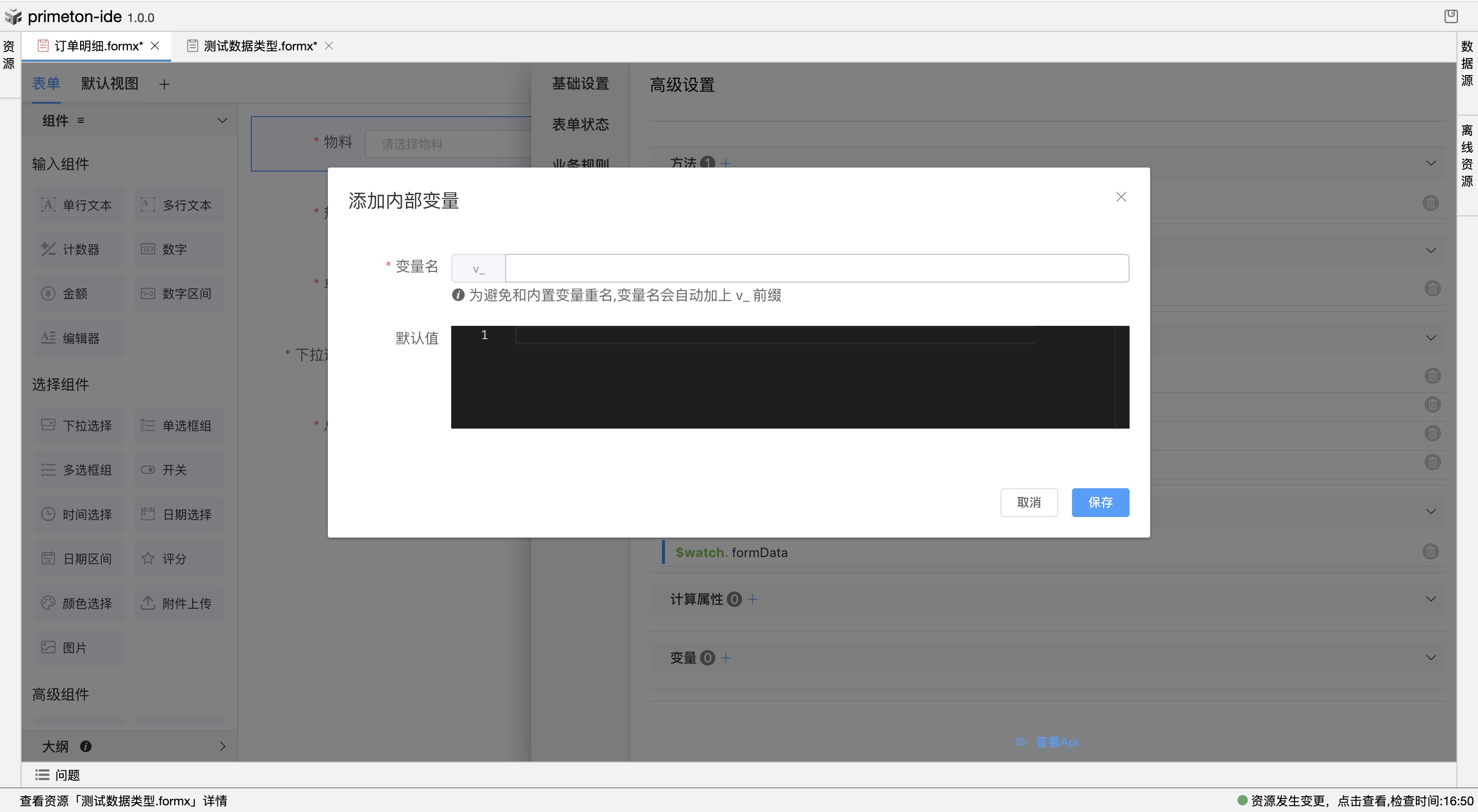Open the 颜色选择 color swatch icon
The width and height of the screenshot is (1478, 812).
coord(48,603)
